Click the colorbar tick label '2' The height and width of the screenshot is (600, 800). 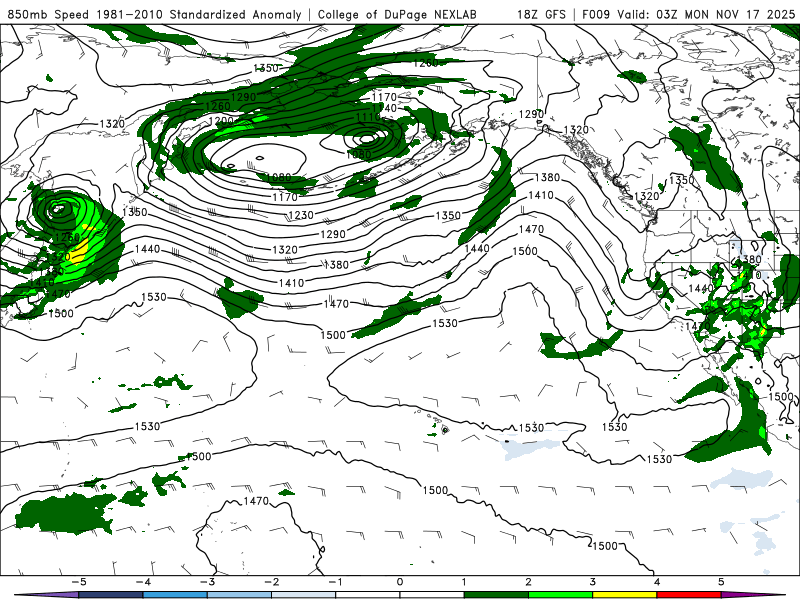coord(528,582)
